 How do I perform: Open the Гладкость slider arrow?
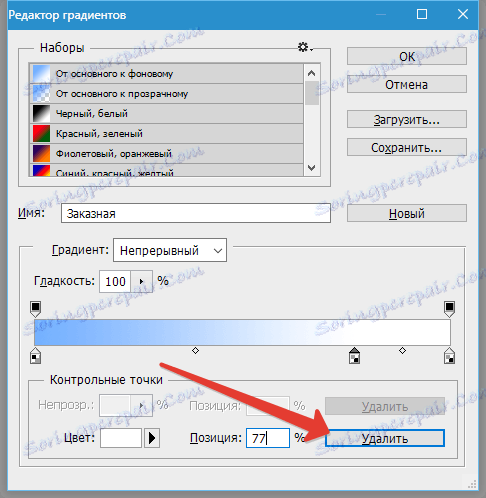[141, 282]
